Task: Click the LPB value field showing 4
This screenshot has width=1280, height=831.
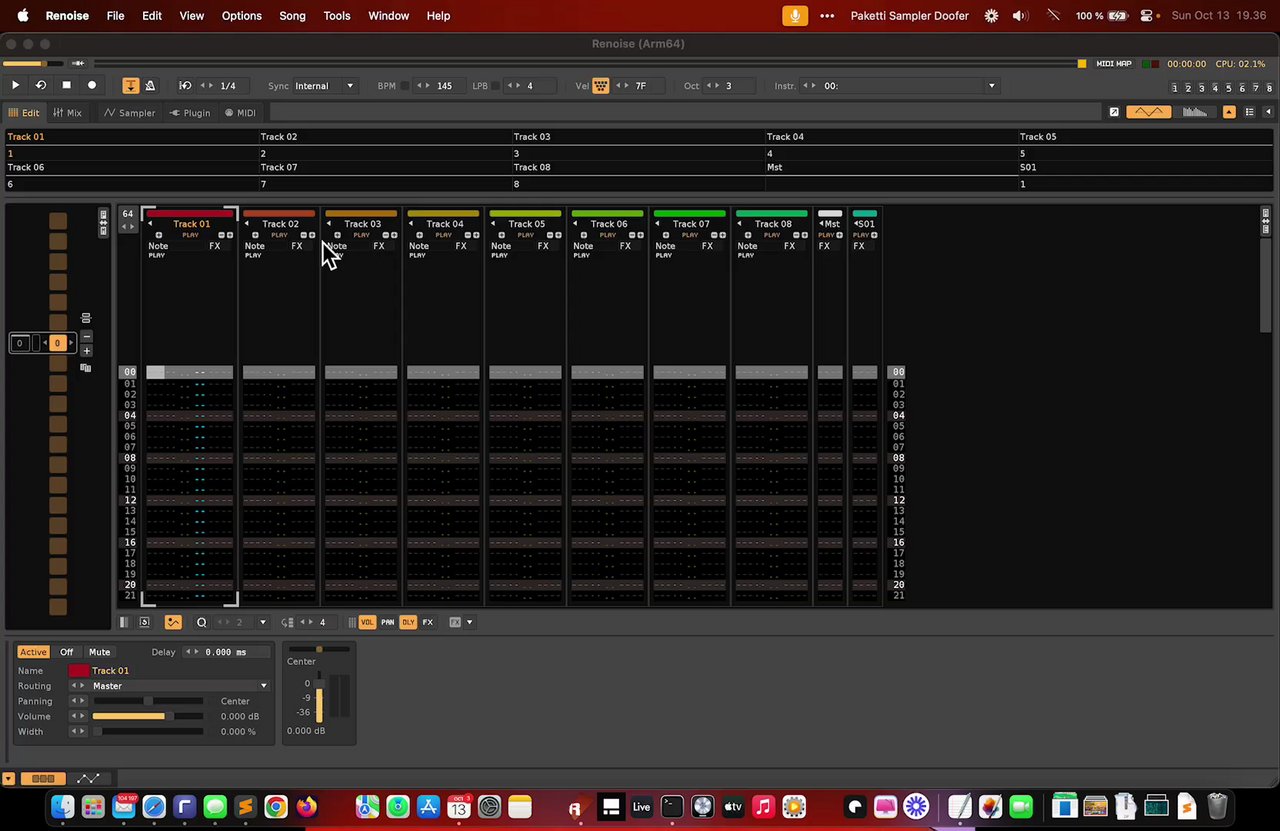Action: [x=530, y=86]
